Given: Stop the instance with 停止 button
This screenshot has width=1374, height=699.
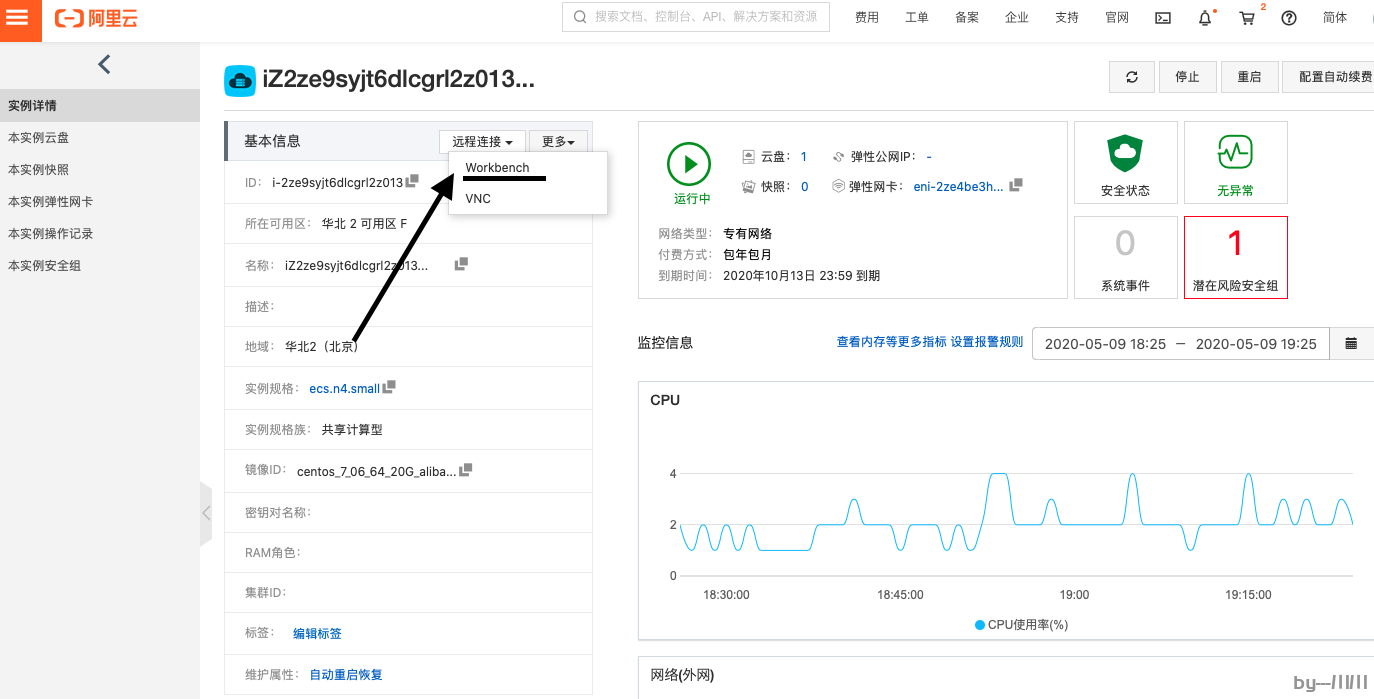Looking at the screenshot, I should [x=1187, y=77].
